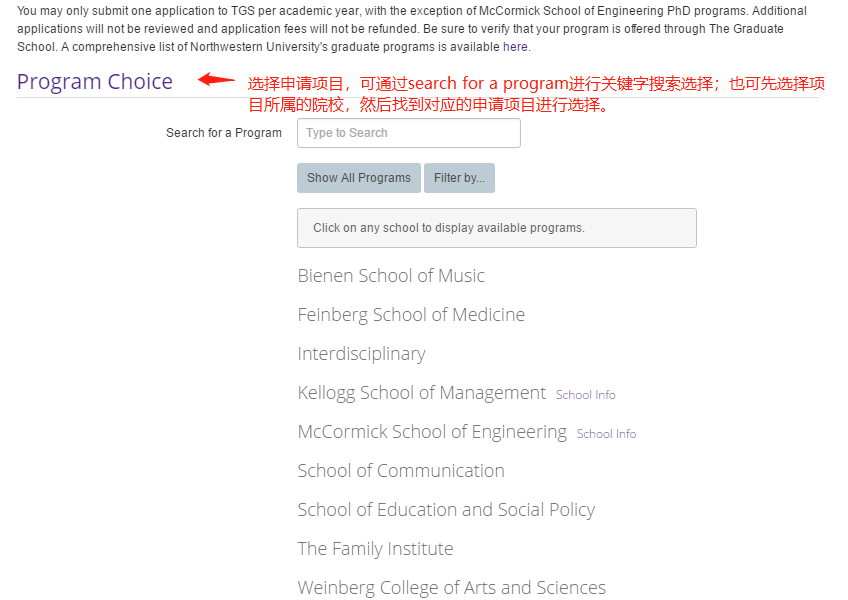This screenshot has height=600, width=848.
Task: Click the Program Choice heading
Action: [95, 81]
